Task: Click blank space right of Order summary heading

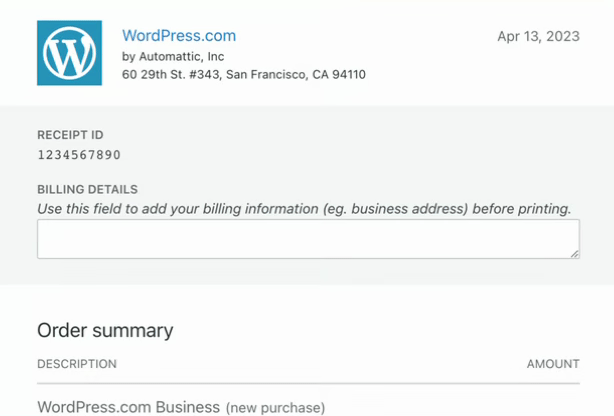Action: tap(400, 330)
